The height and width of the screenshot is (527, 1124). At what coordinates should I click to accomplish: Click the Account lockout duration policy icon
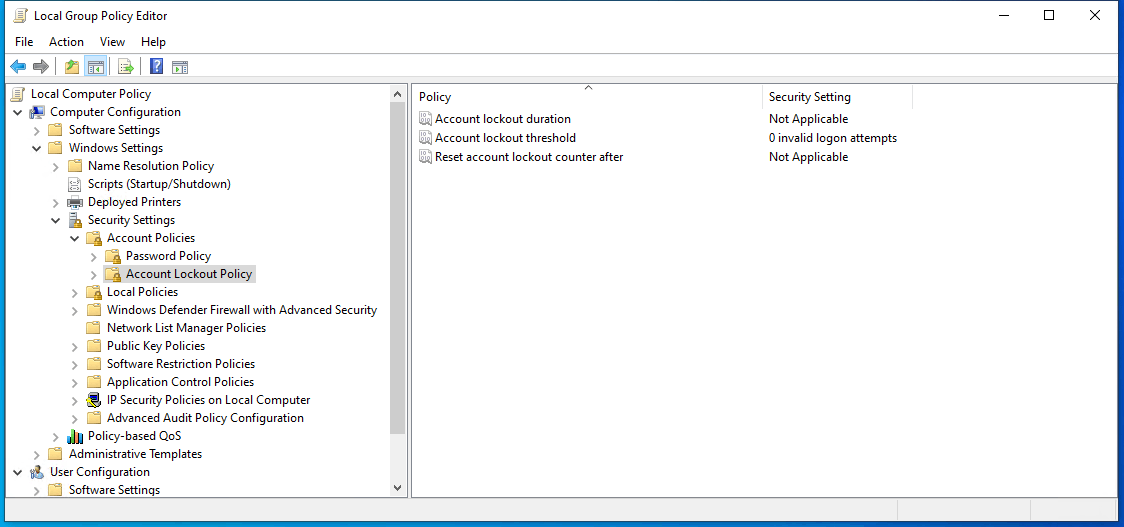(425, 119)
